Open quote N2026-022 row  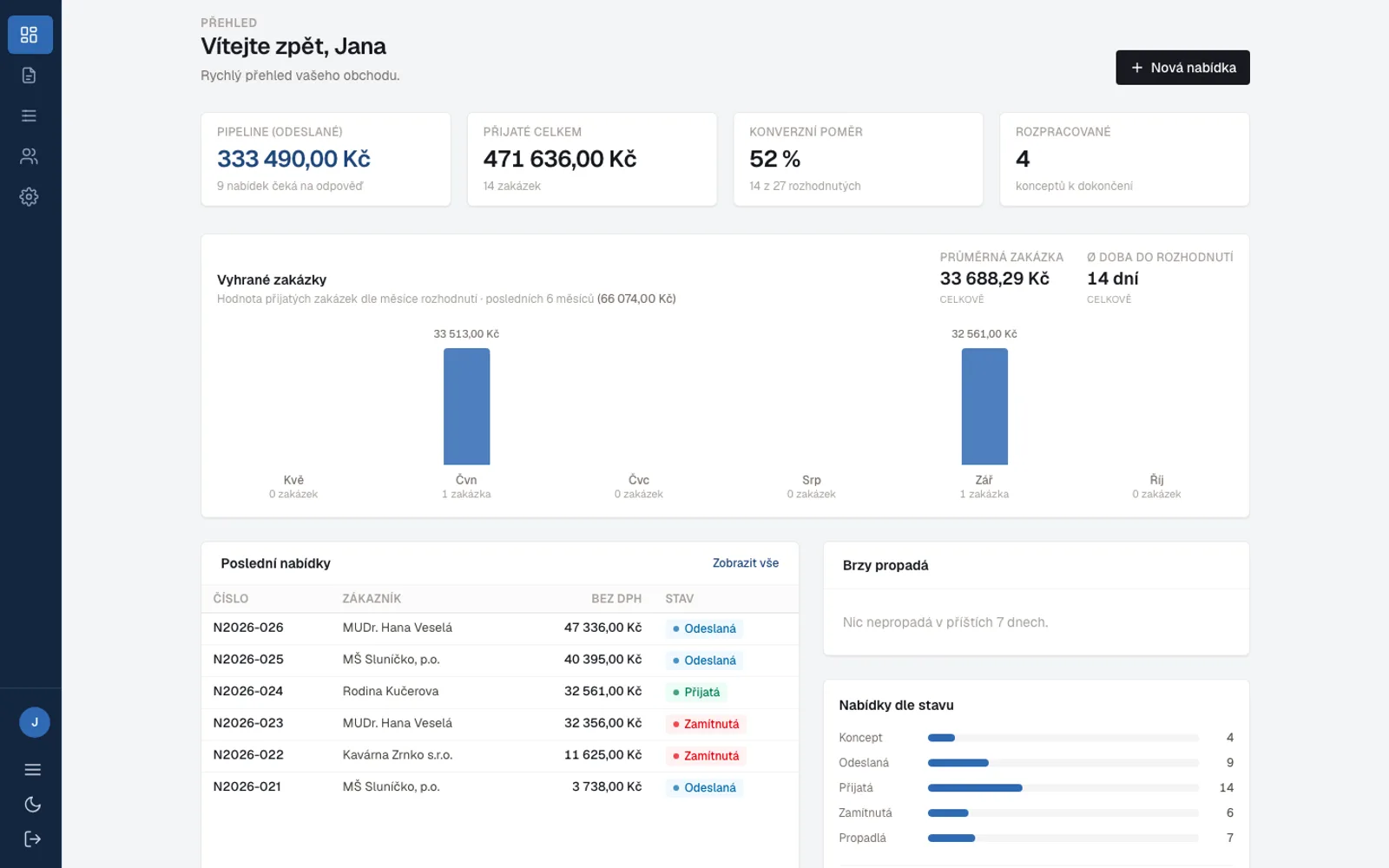(500, 756)
